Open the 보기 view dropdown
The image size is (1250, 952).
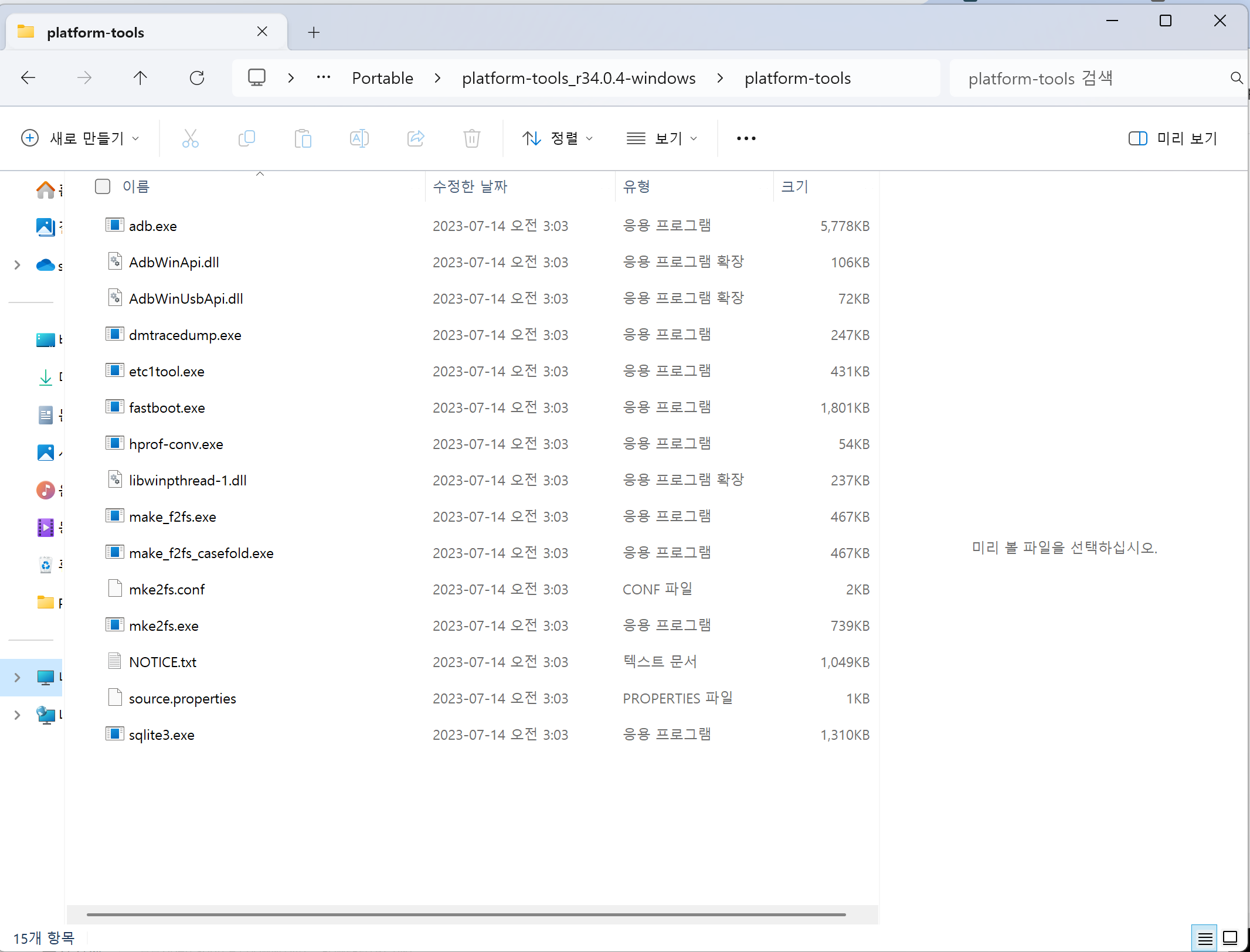(x=662, y=138)
